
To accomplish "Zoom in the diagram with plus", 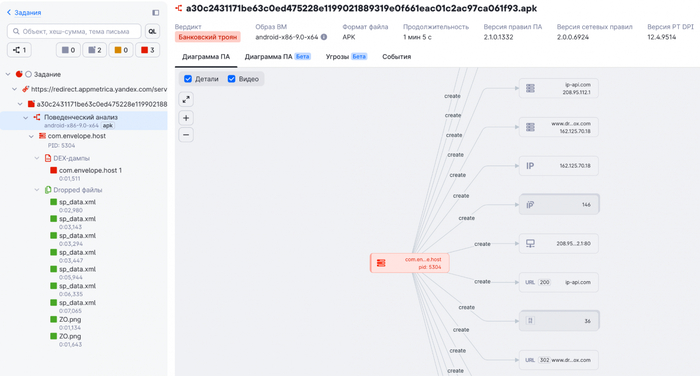I will click(x=186, y=118).
